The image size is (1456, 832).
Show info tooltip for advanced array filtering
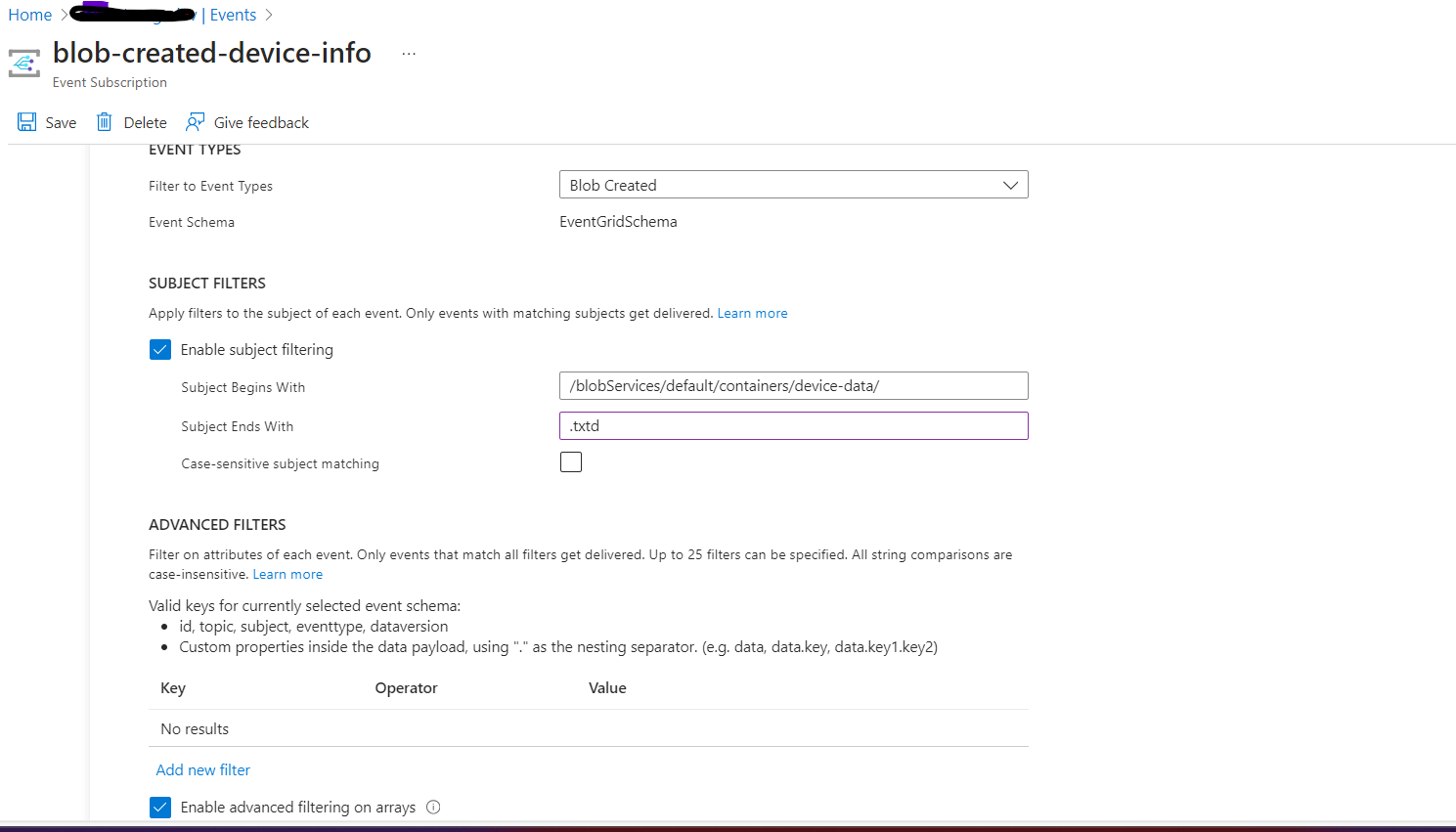(433, 807)
